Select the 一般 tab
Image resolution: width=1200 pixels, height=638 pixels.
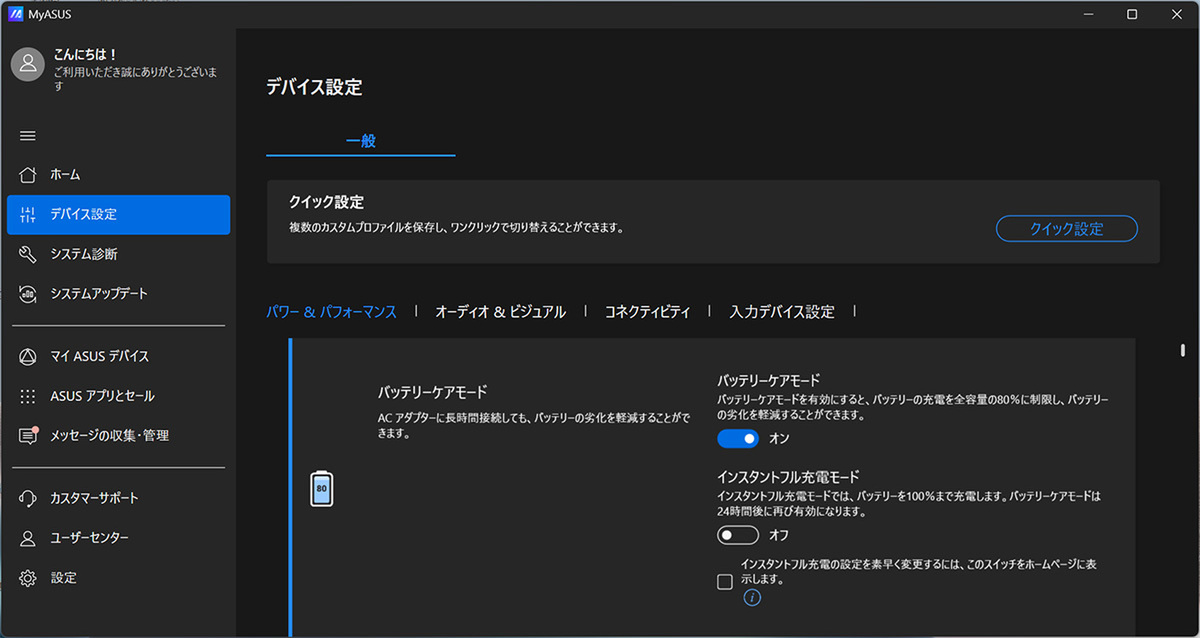(360, 141)
